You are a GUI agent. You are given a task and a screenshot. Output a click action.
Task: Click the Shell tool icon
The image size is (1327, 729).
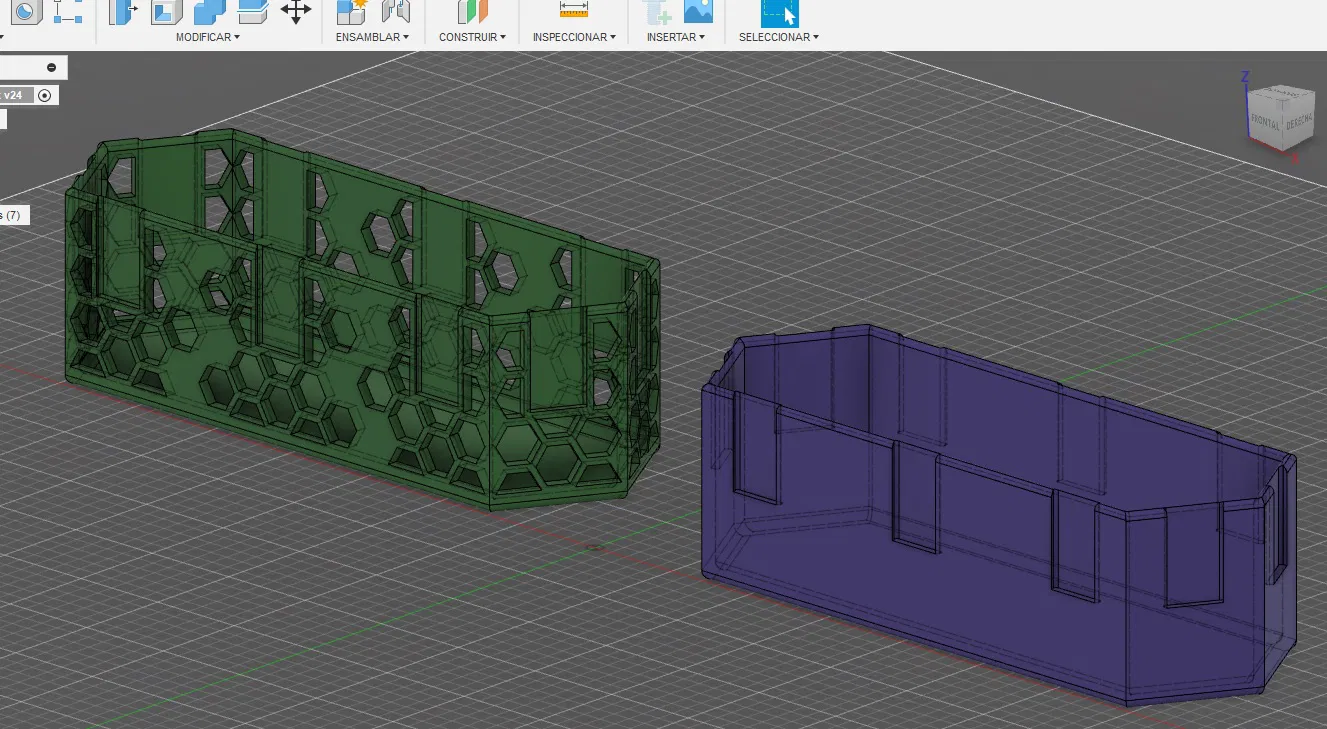pos(167,12)
